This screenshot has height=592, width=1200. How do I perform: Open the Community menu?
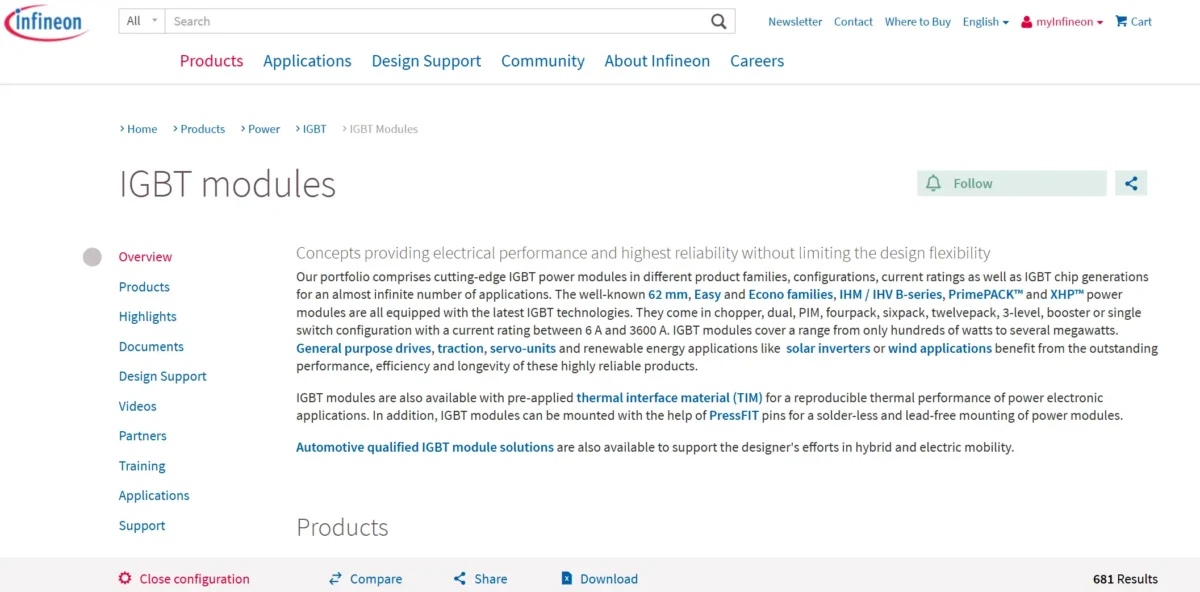pyautogui.click(x=543, y=61)
